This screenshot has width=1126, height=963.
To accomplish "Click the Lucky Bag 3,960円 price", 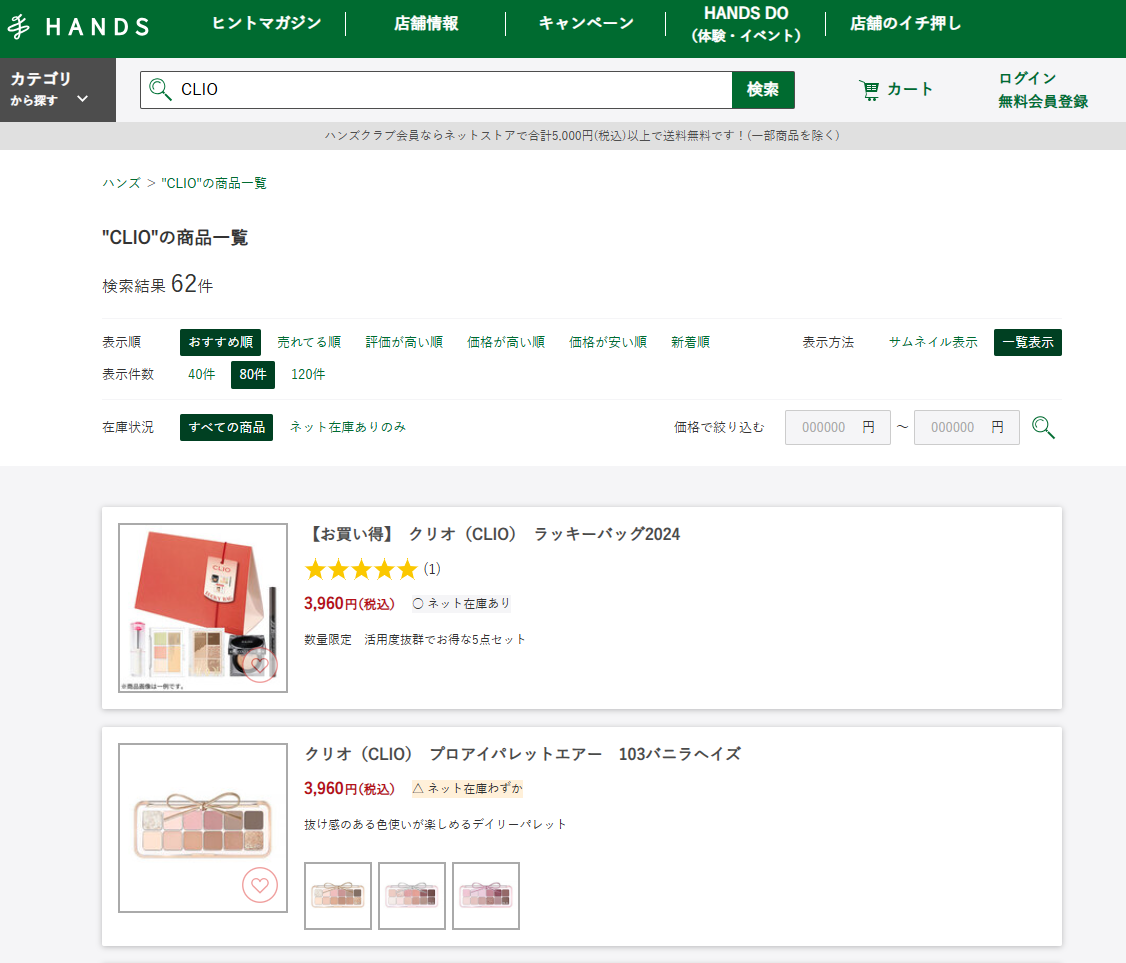I will click(x=349, y=603).
